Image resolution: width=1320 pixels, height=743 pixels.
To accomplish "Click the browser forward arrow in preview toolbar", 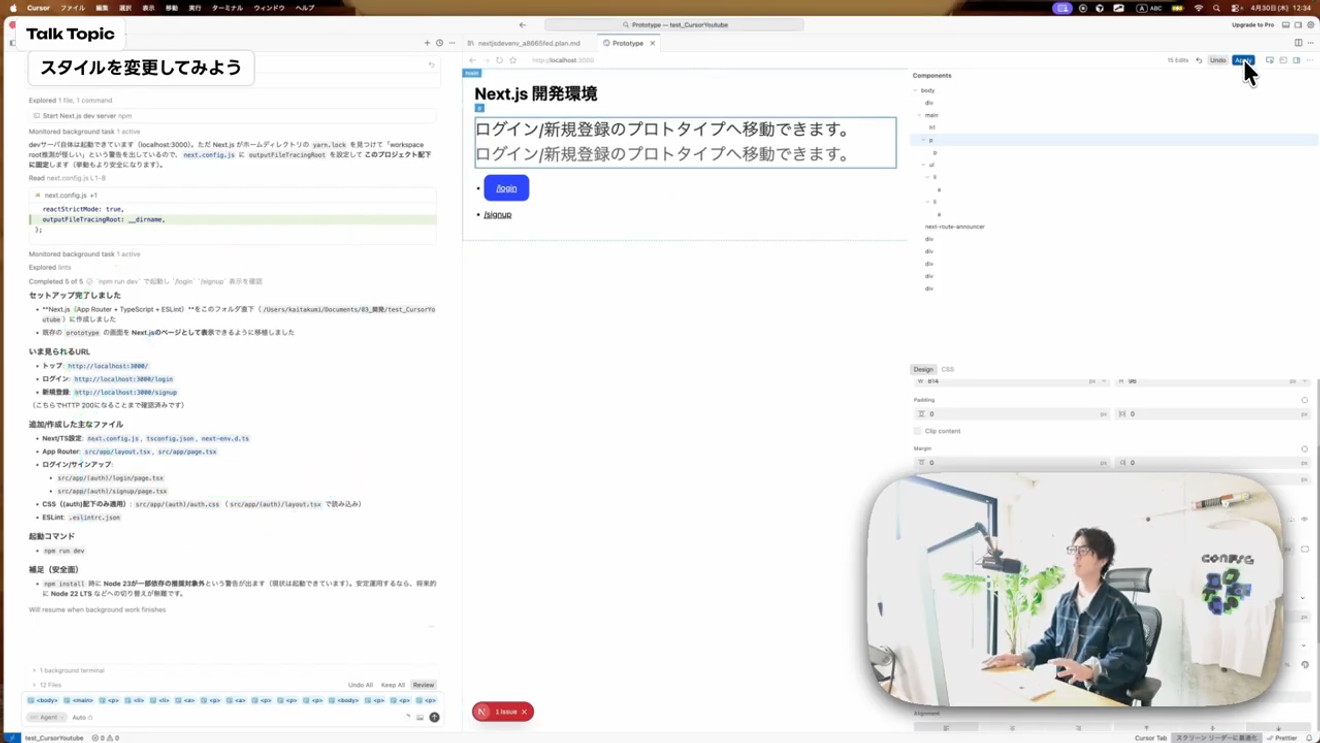I will (x=486, y=60).
